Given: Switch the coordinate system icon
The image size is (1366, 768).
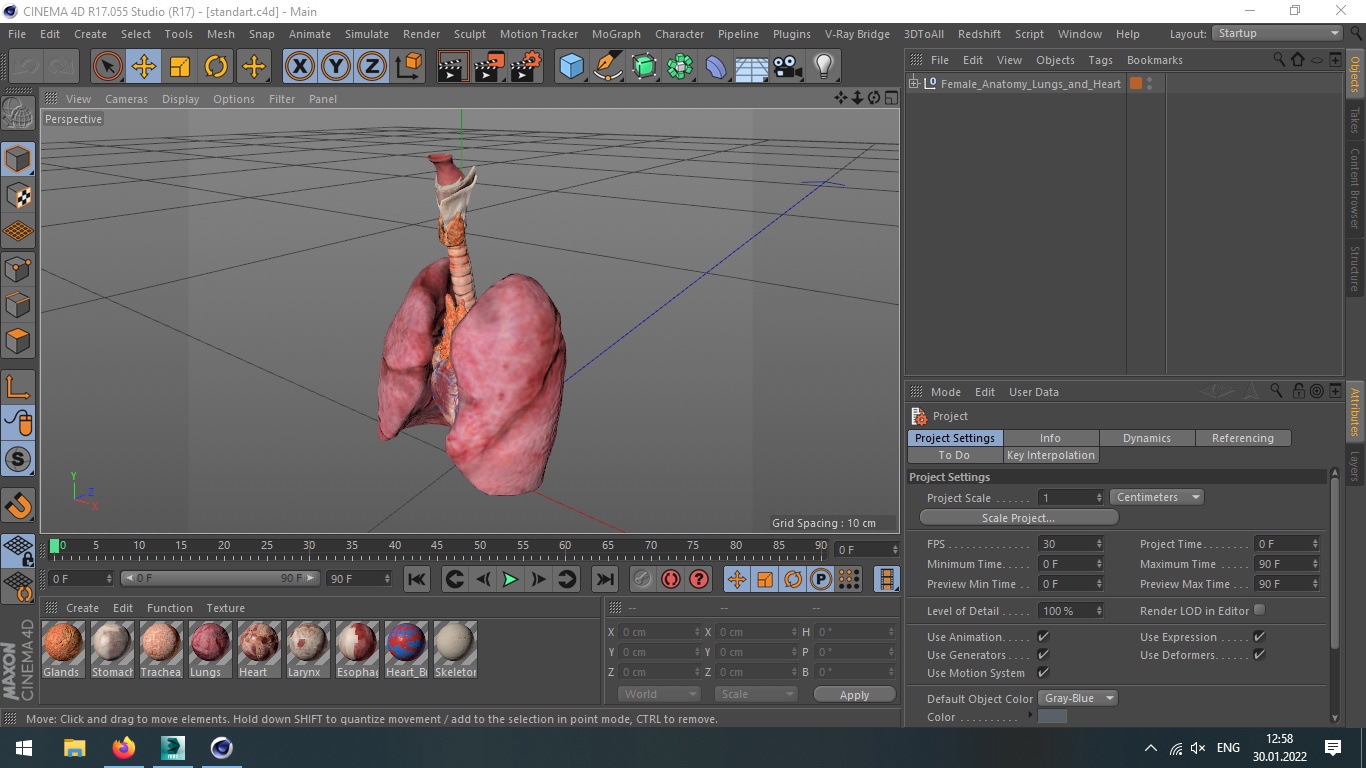Looking at the screenshot, I should [409, 67].
